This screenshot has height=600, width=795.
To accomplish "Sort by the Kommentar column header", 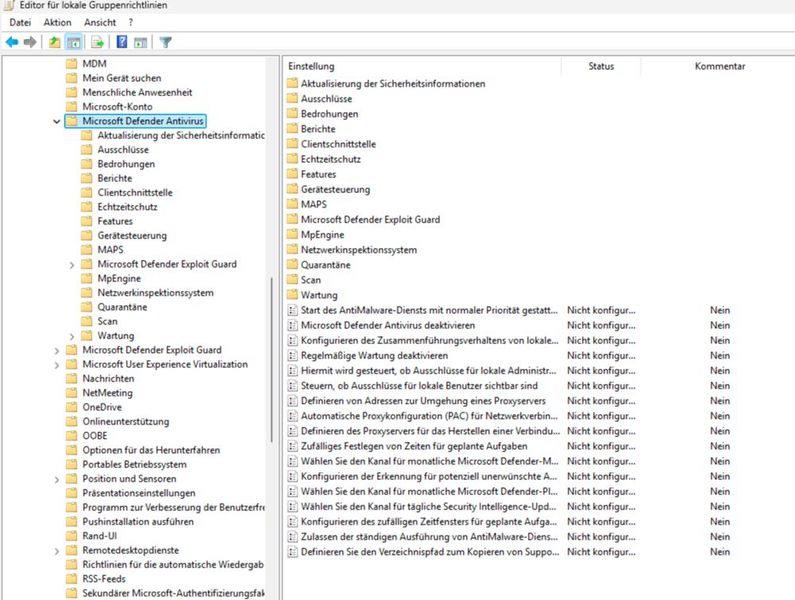I will coord(719,66).
